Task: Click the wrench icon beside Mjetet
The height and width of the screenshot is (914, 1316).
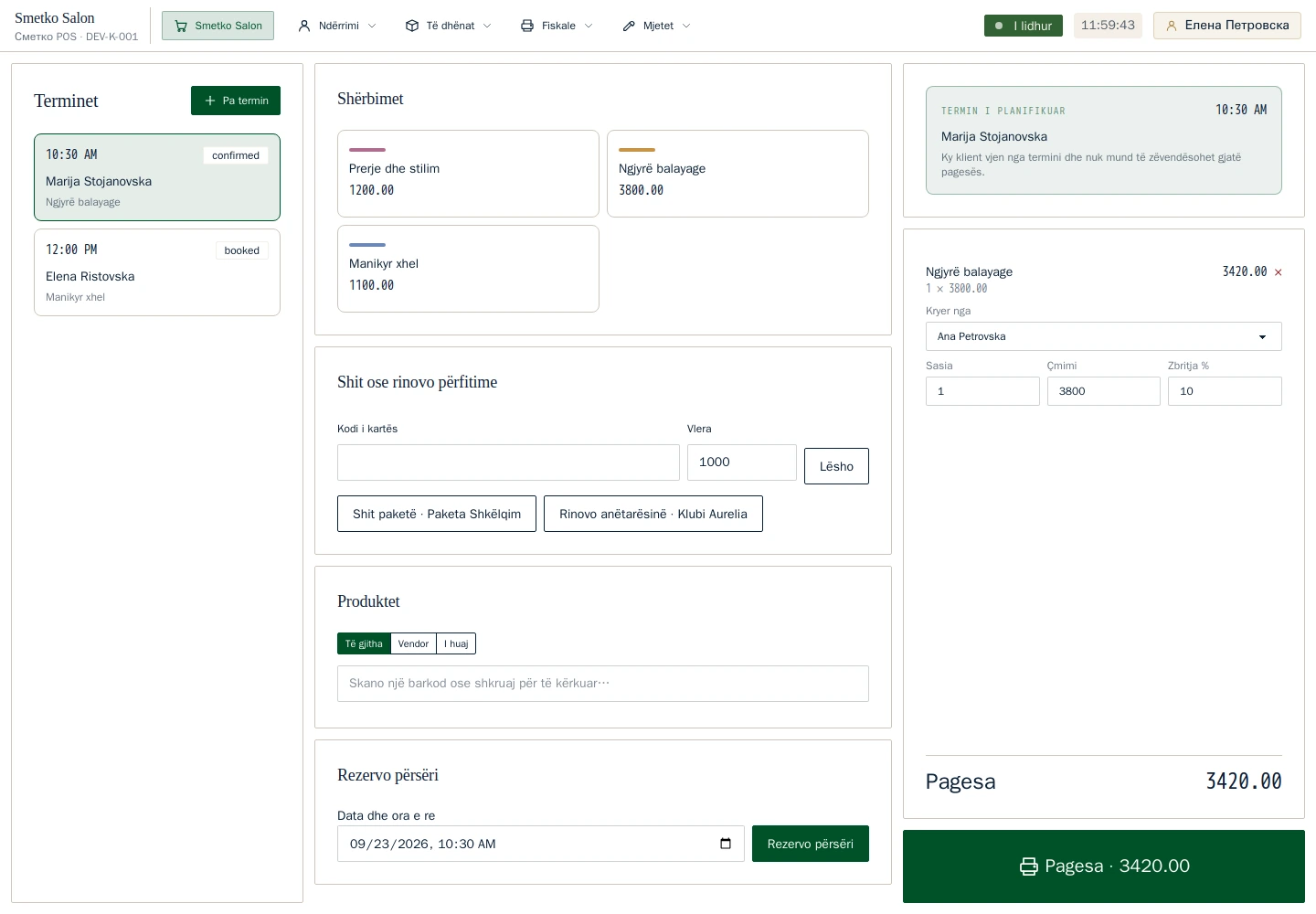Action: (629, 26)
